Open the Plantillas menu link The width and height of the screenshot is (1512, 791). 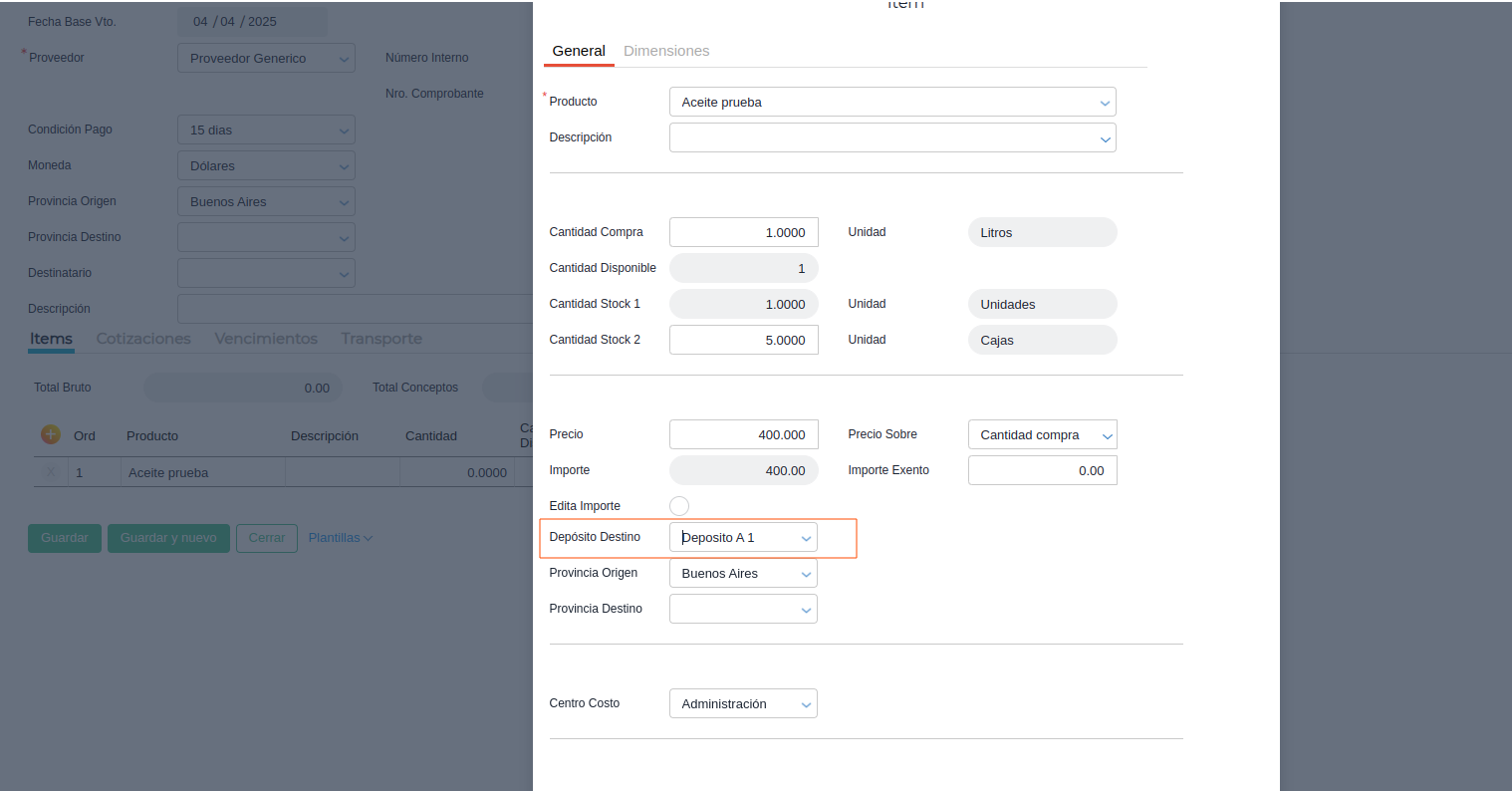click(340, 538)
